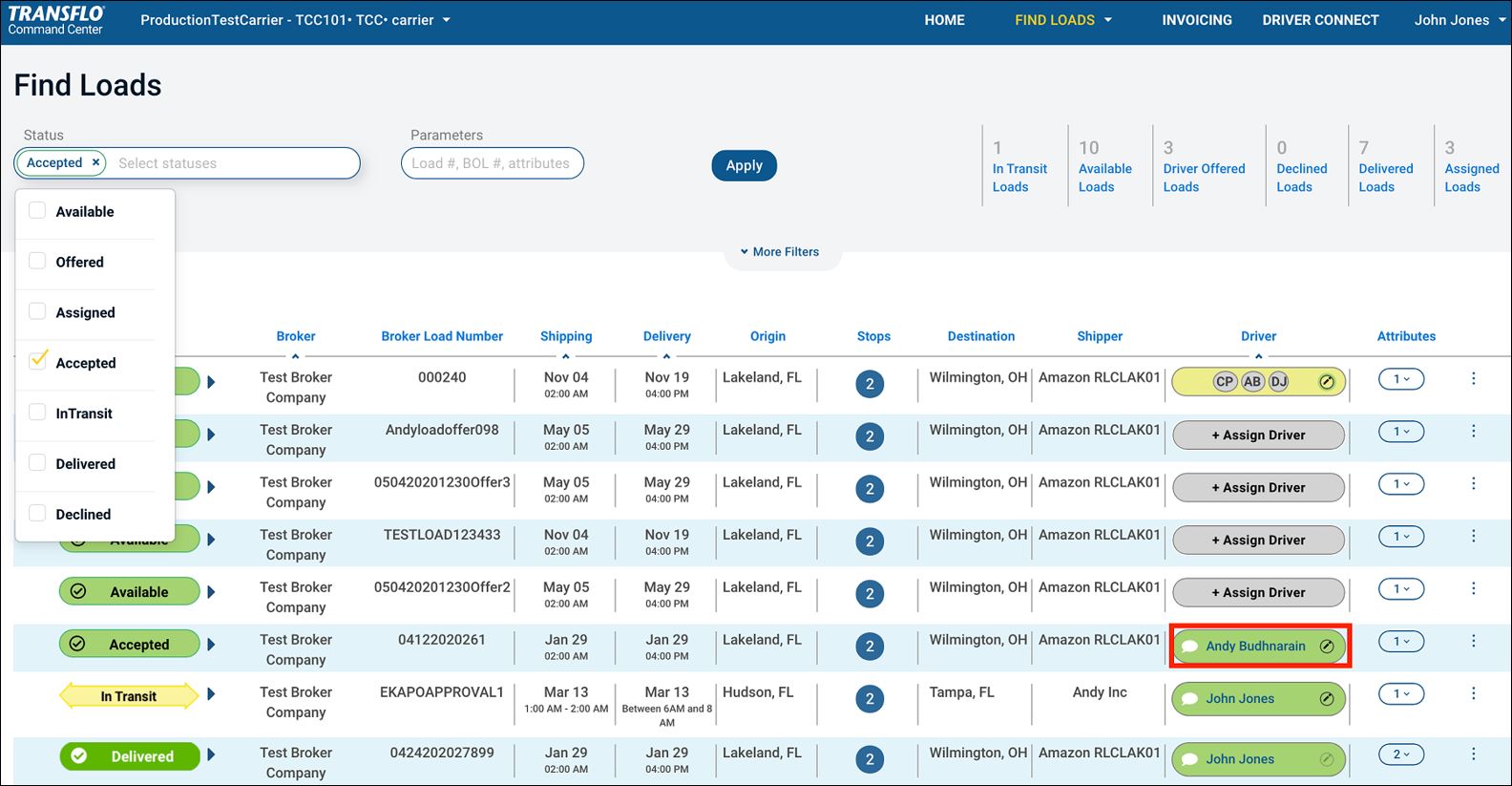Click stops badge for load EKAPOAPPROVAL1
Image resolution: width=1512 pixels, height=786 pixels.
[x=869, y=699]
